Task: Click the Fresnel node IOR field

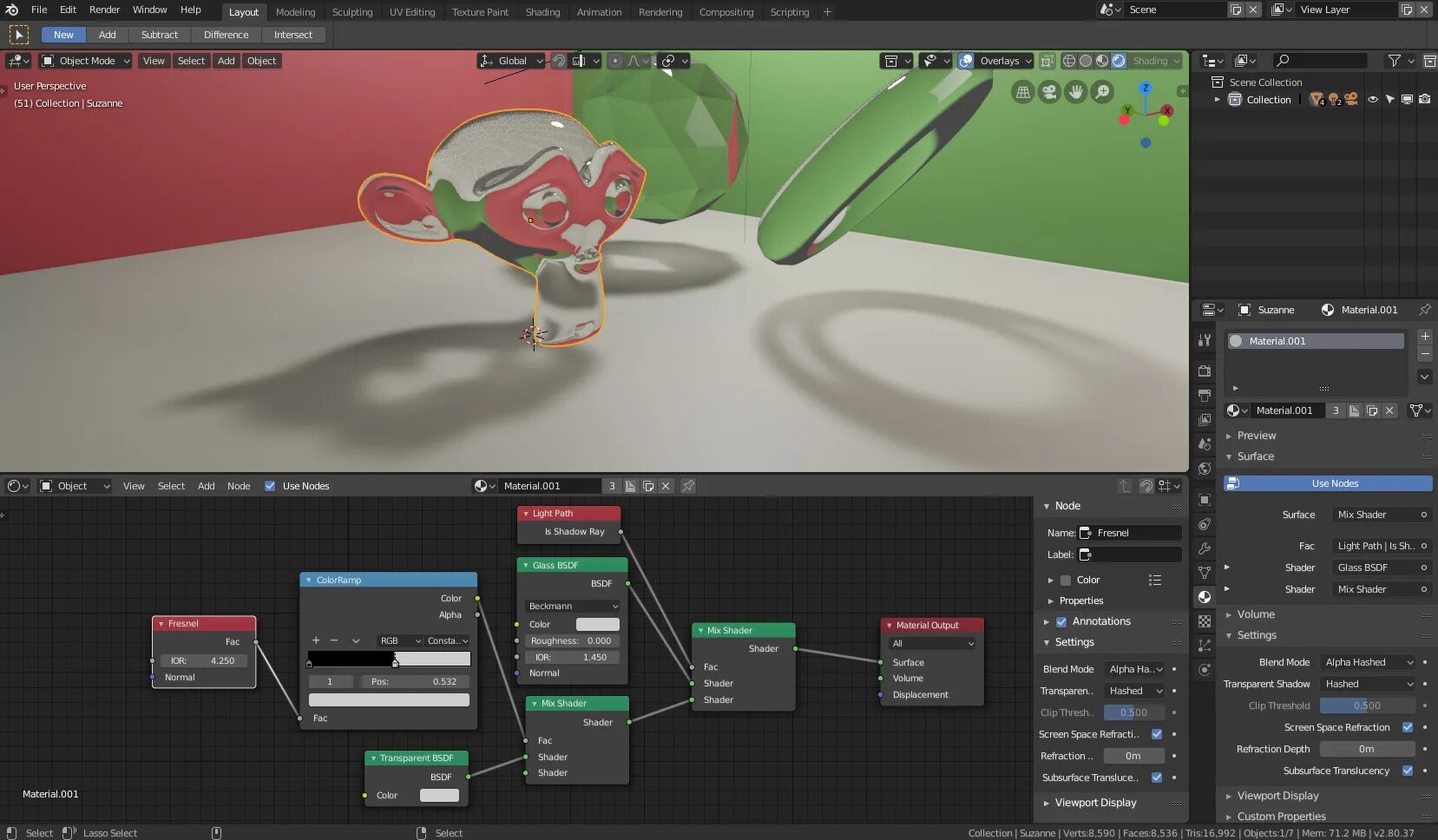Action: click(x=206, y=660)
